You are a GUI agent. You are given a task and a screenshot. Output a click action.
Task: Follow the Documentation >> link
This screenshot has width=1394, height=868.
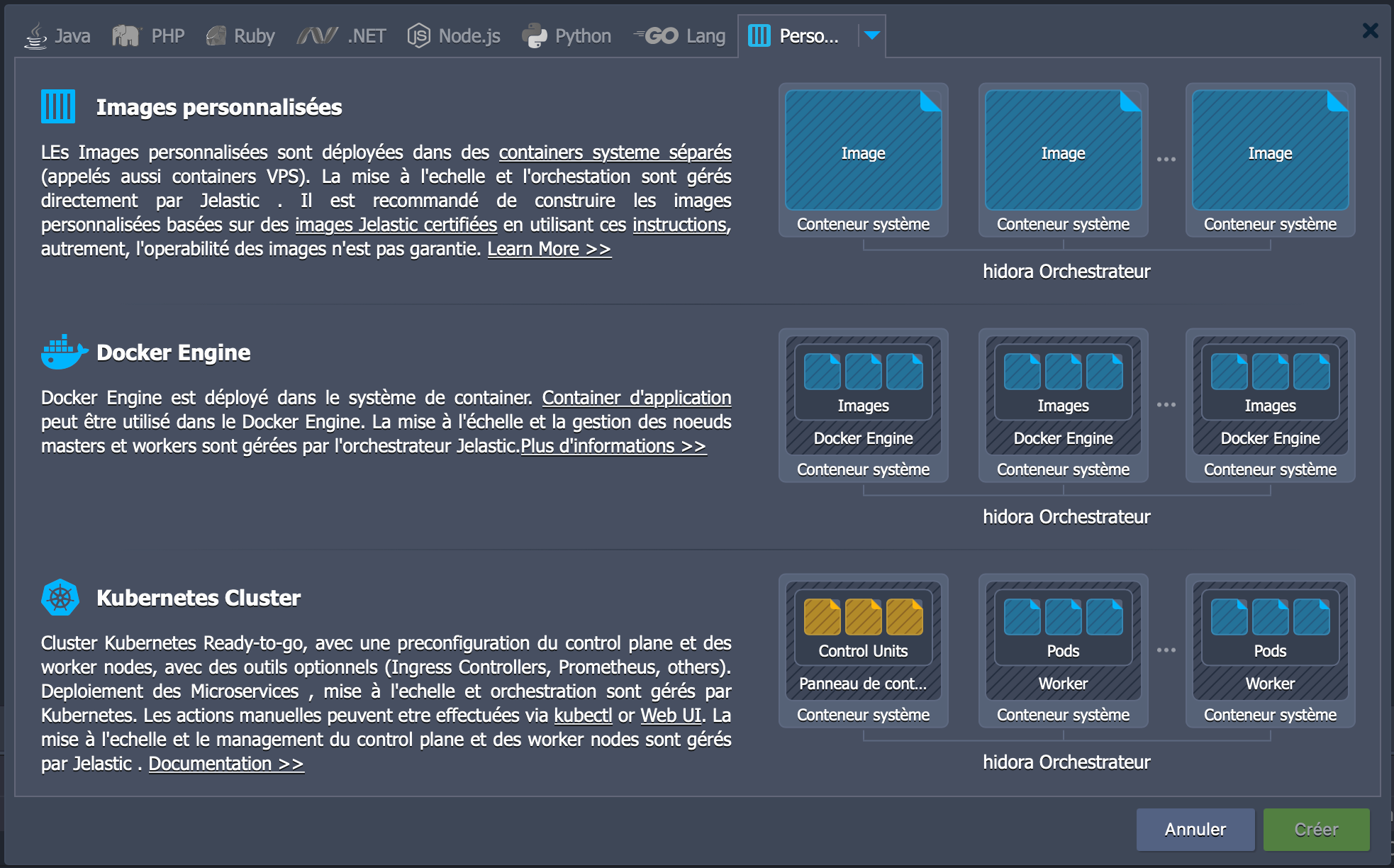coord(226,764)
